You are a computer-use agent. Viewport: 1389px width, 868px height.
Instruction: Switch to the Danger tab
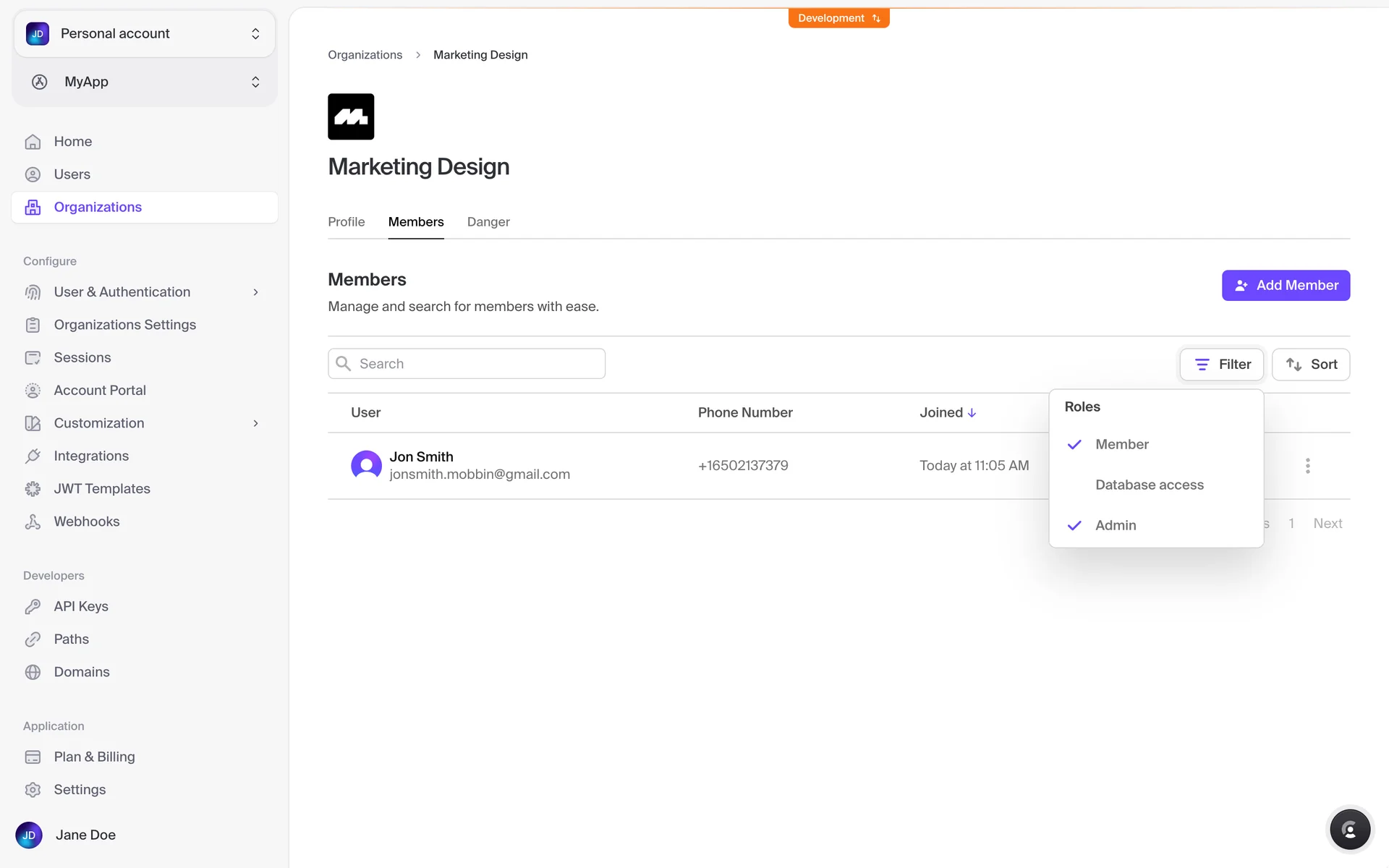[488, 222]
